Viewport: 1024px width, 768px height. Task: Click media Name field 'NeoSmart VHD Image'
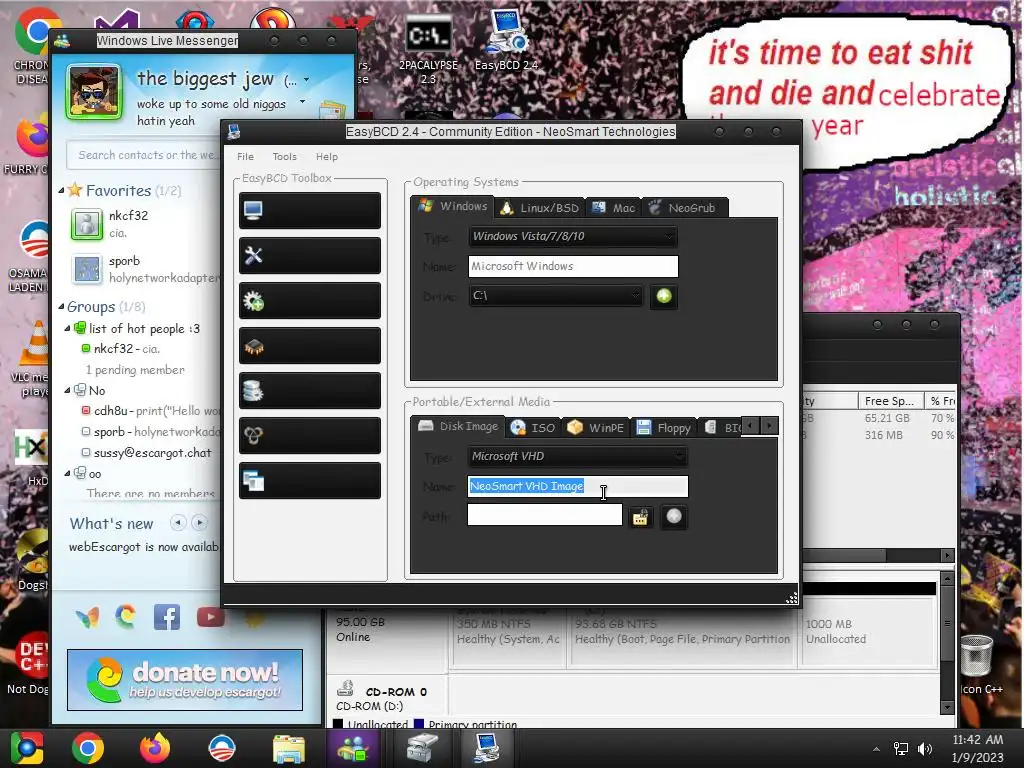577,487
